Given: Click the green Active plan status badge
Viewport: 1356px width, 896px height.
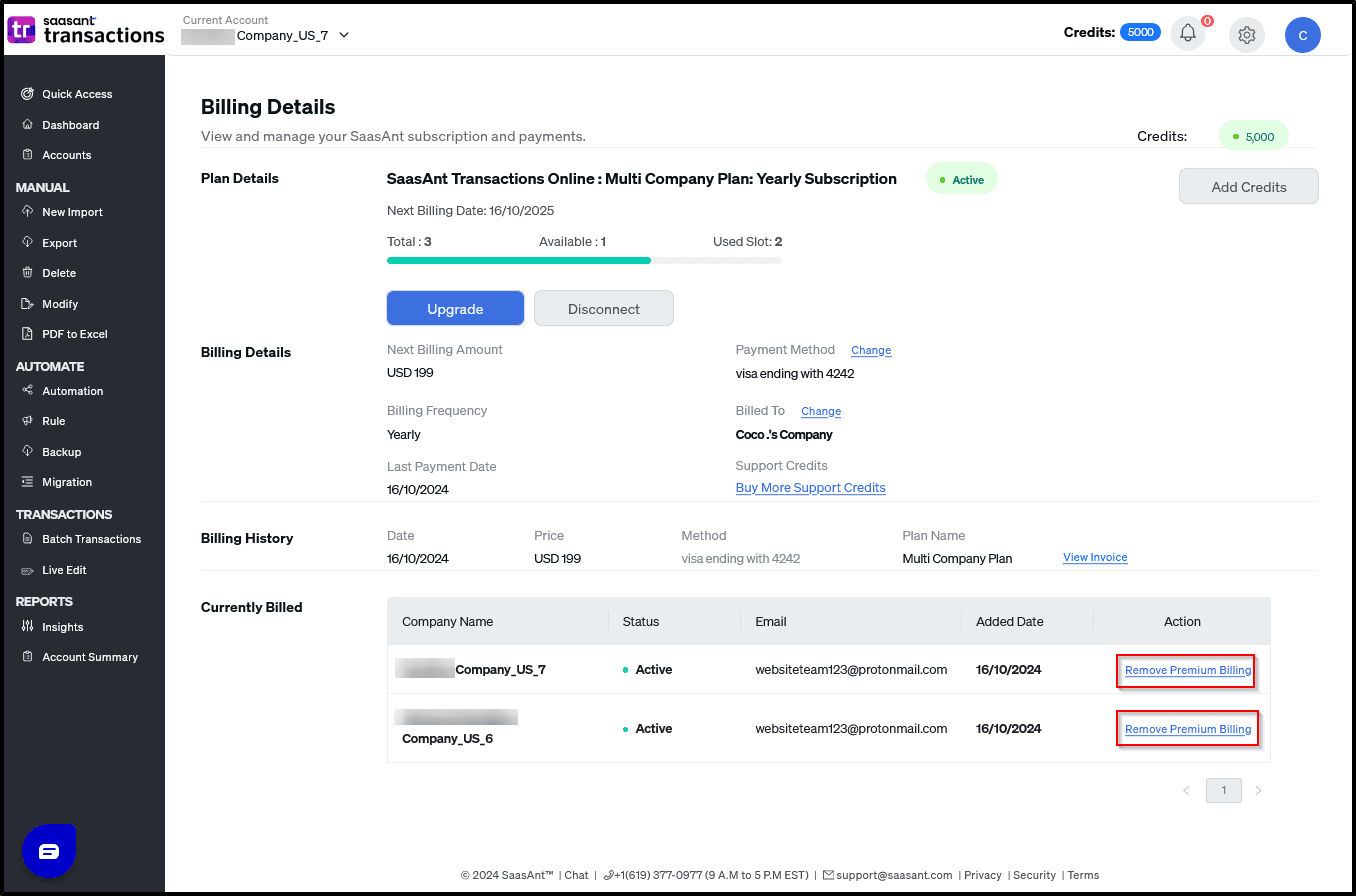Looking at the screenshot, I should 962,180.
